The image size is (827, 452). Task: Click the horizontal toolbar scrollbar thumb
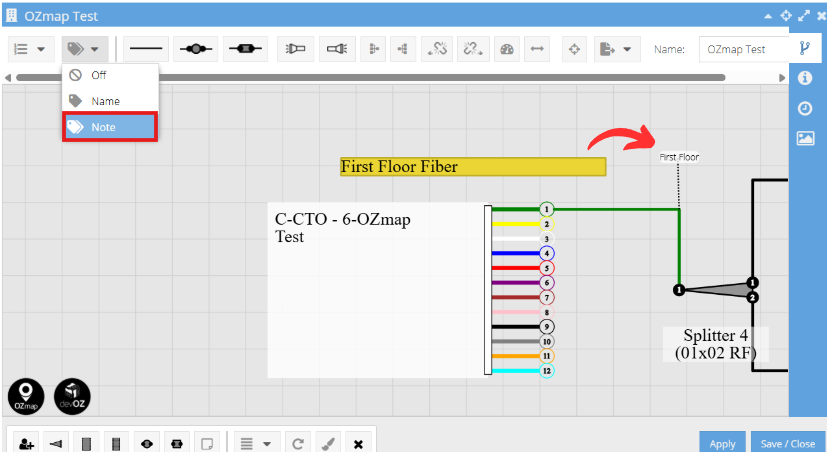[x=371, y=78]
